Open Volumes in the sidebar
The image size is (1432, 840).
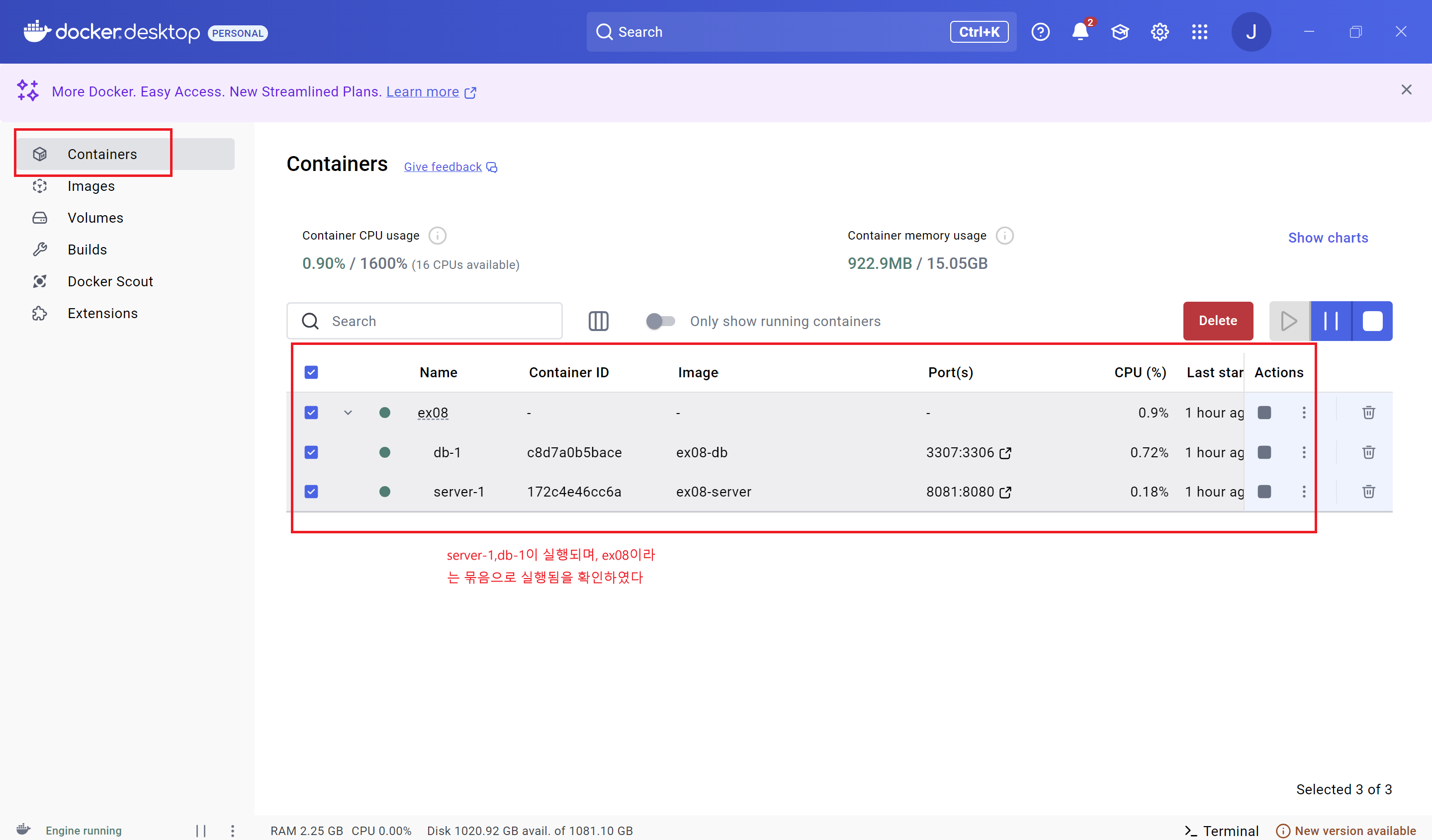[x=95, y=218]
